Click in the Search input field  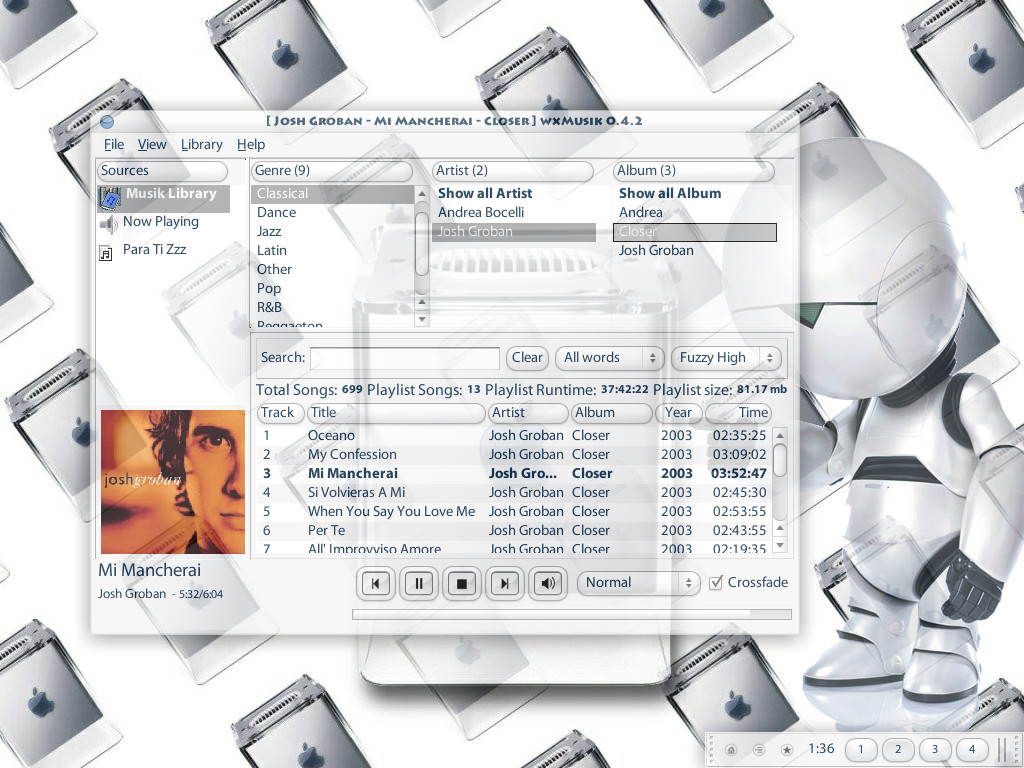(x=405, y=358)
